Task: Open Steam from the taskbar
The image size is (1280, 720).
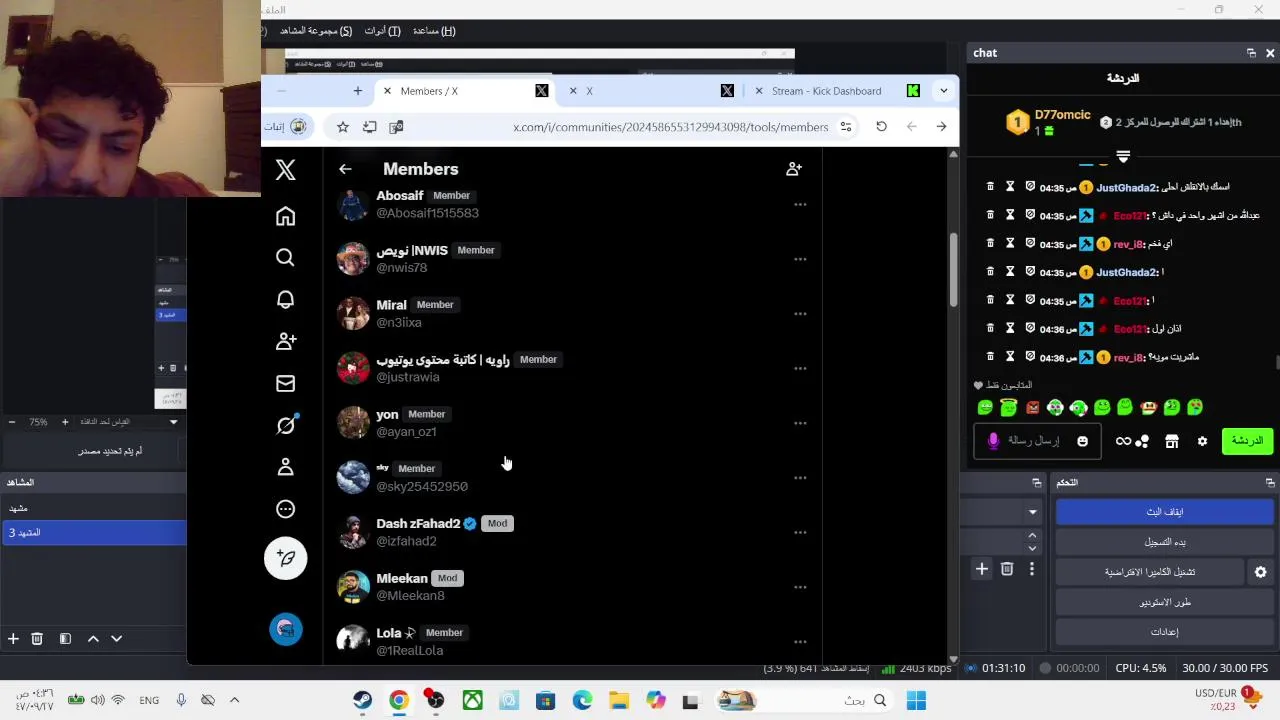Action: coord(363,700)
